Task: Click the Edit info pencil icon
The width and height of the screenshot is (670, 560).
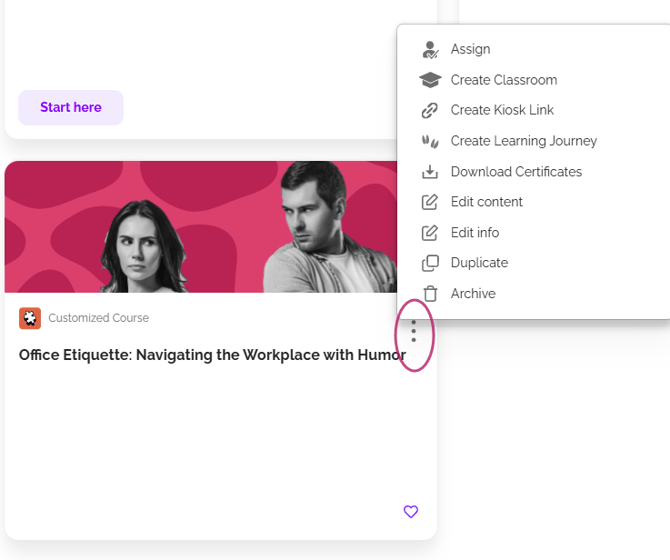Action: tap(430, 233)
